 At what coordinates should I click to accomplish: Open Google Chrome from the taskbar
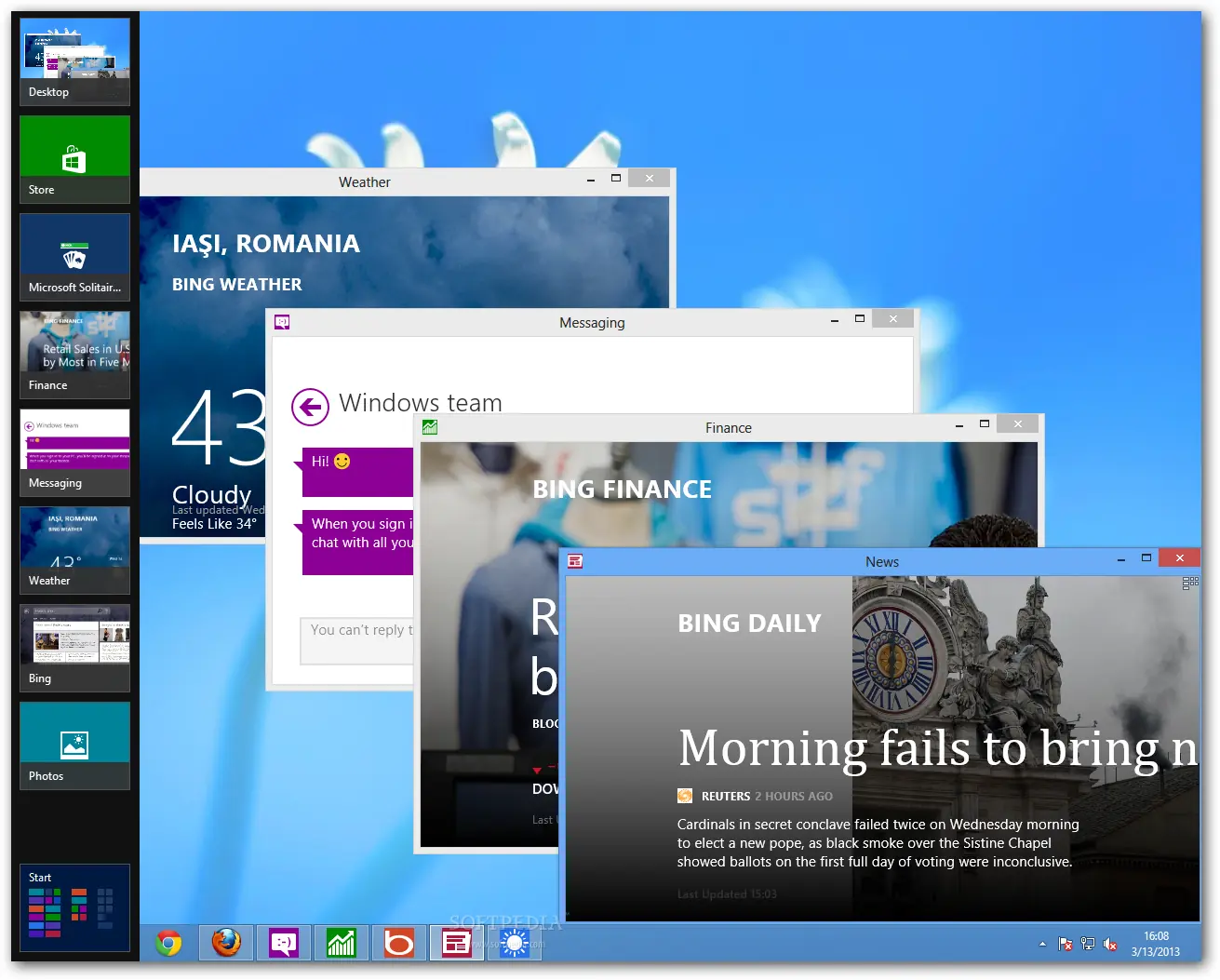click(x=168, y=943)
